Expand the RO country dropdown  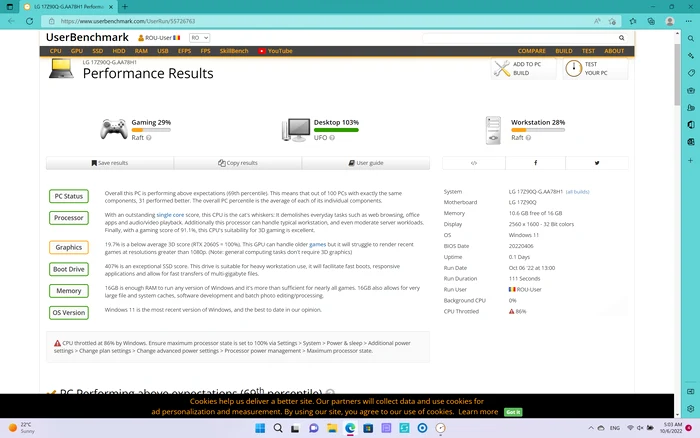coord(199,38)
